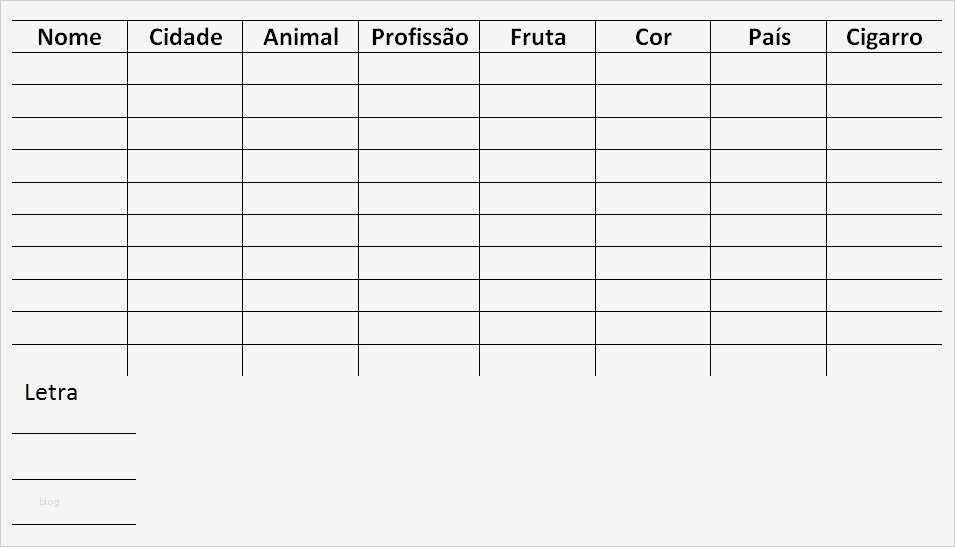Select the Animal column header
This screenshot has height=547, width=955.
[300, 37]
